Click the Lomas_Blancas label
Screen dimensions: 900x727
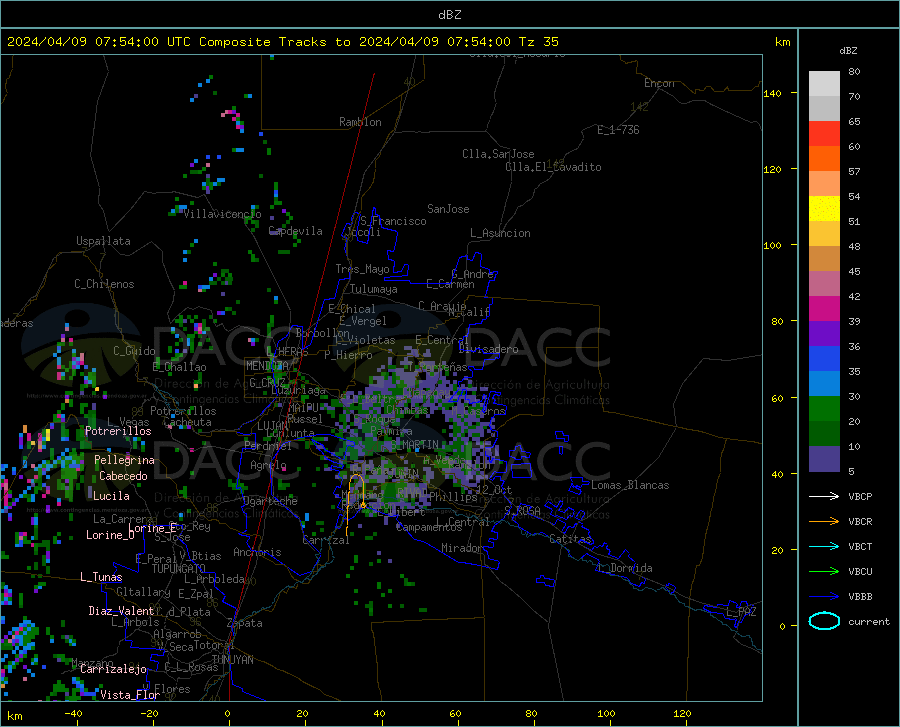click(x=630, y=485)
